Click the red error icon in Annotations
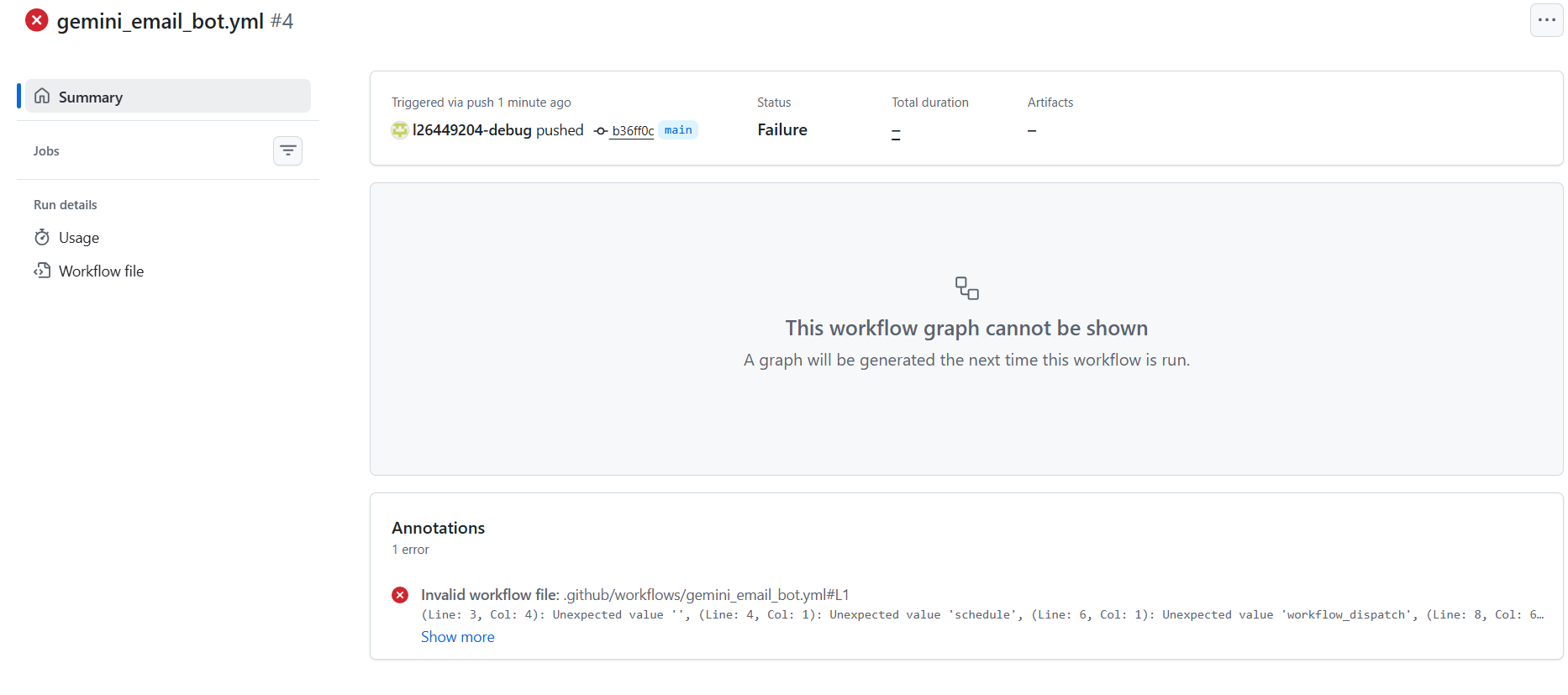Image resolution: width=1568 pixels, height=695 pixels. [400, 595]
